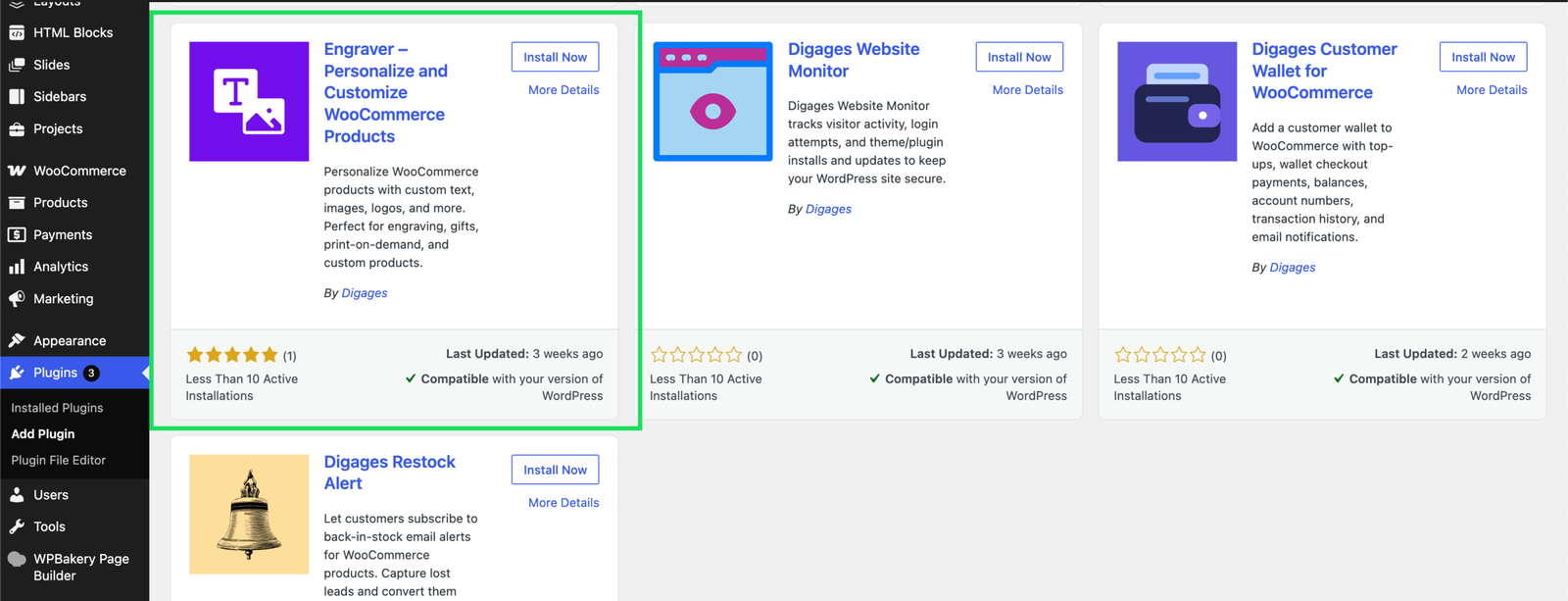Screen dimensions: 1568x601
Task: Click the Digages Website Monitor eye thumbnail
Action: coord(712,101)
